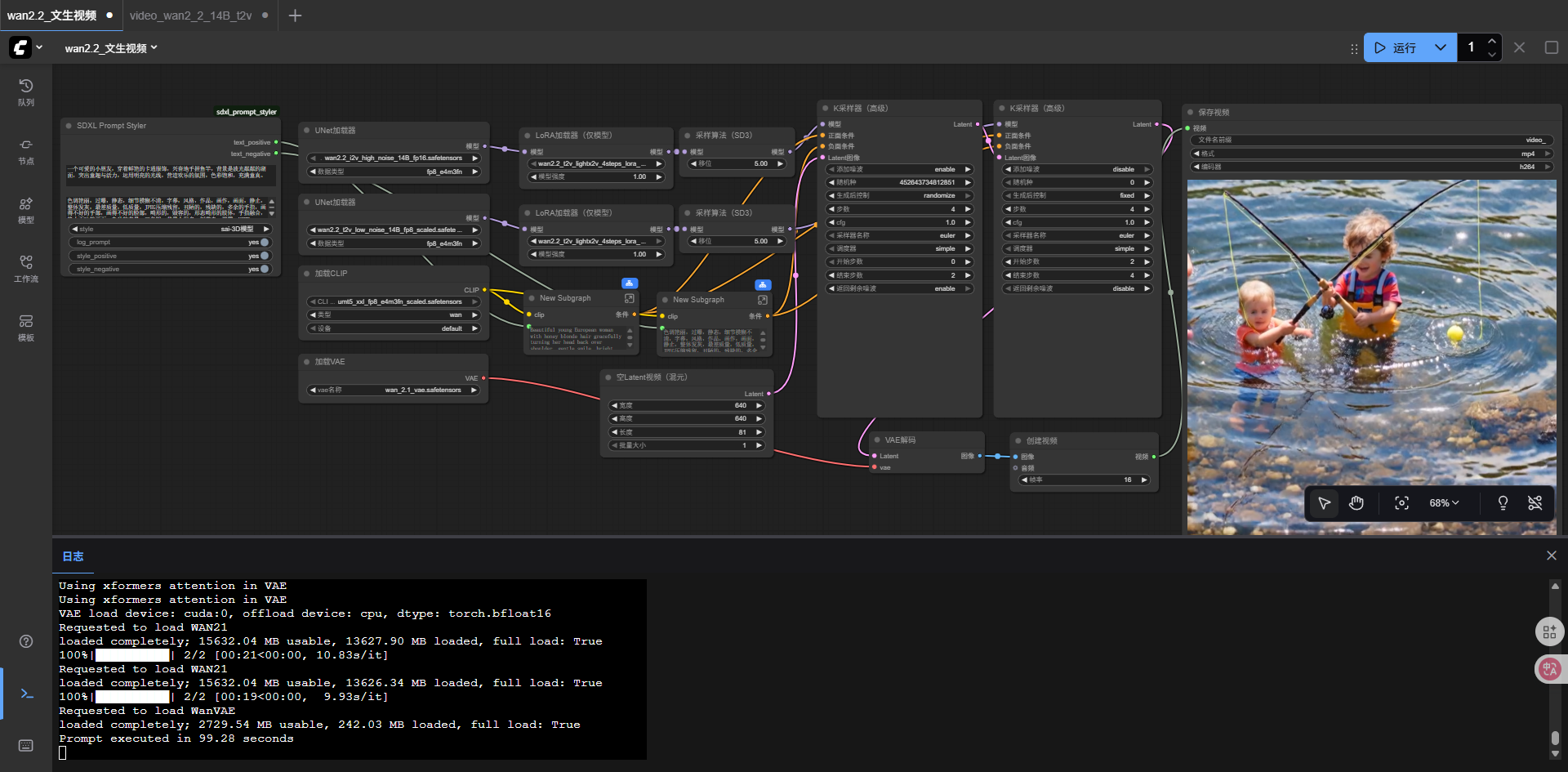Select the 日志 logs tab
The height and width of the screenshot is (772, 1568).
tap(73, 556)
